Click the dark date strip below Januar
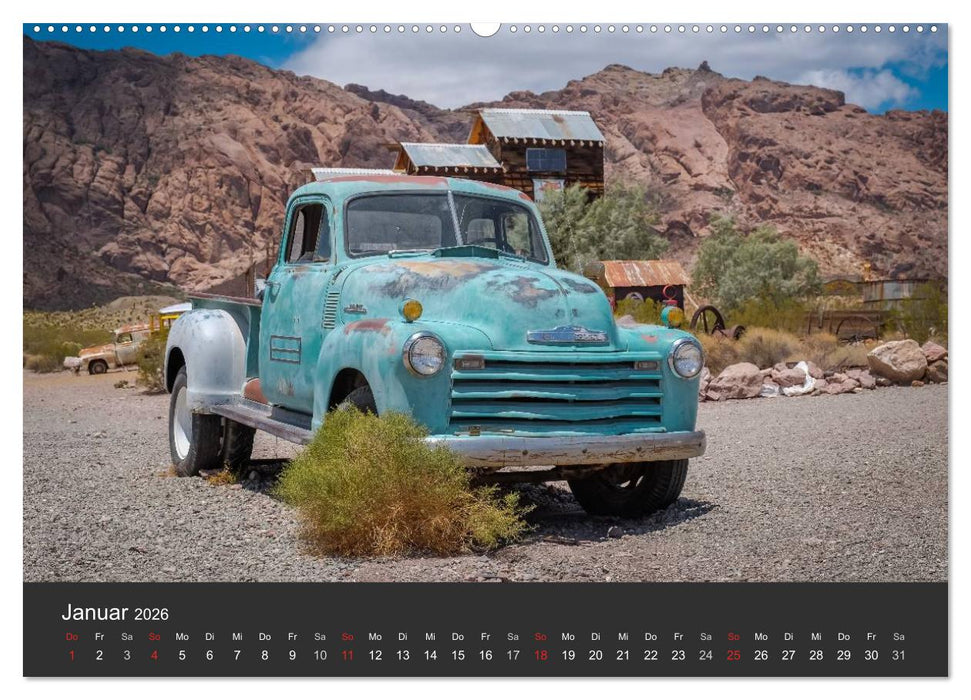Viewport: 971px width, 700px height. click(x=485, y=645)
